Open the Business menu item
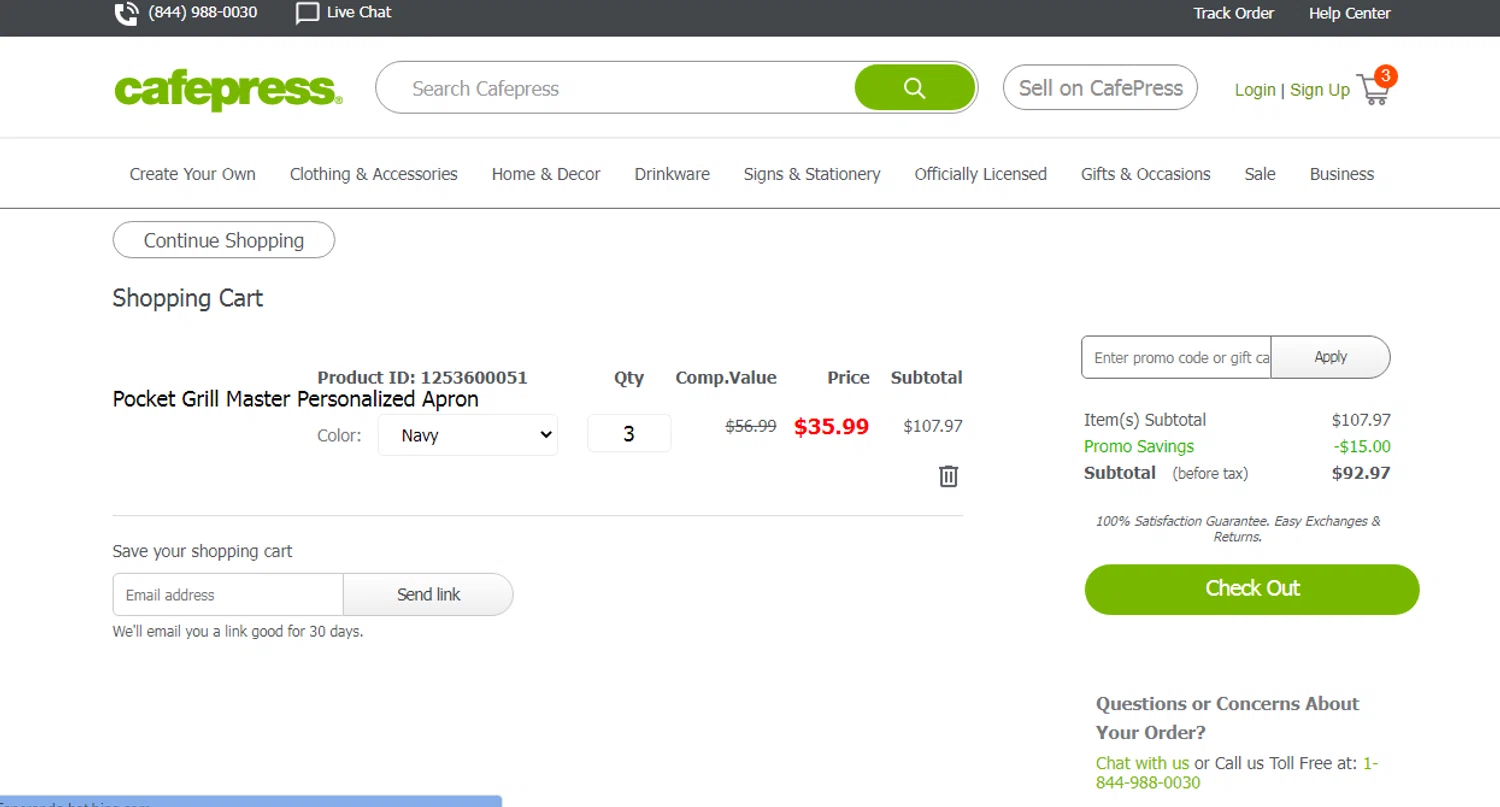 1342,174
